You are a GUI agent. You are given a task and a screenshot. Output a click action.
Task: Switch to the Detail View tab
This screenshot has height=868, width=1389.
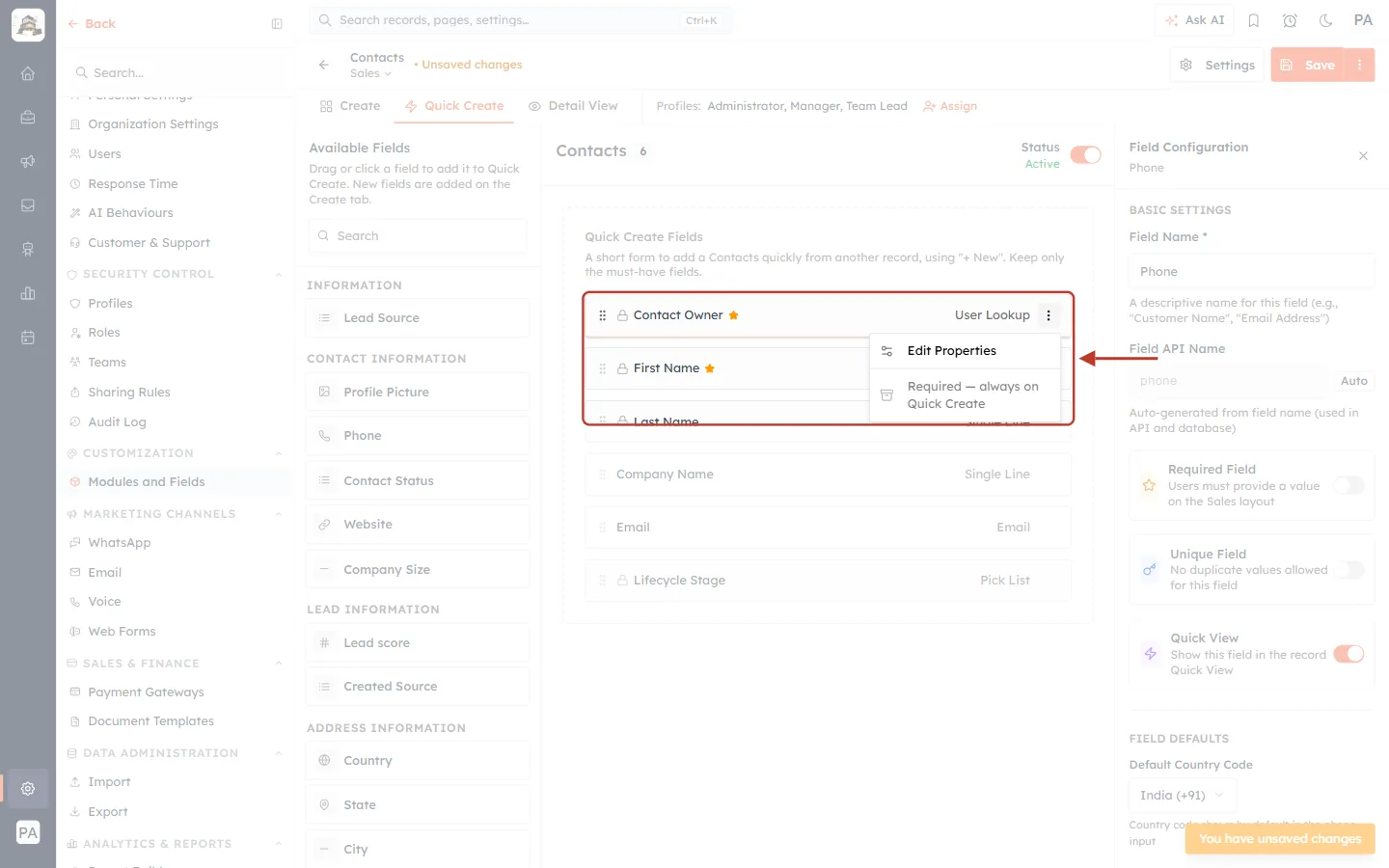click(x=573, y=106)
